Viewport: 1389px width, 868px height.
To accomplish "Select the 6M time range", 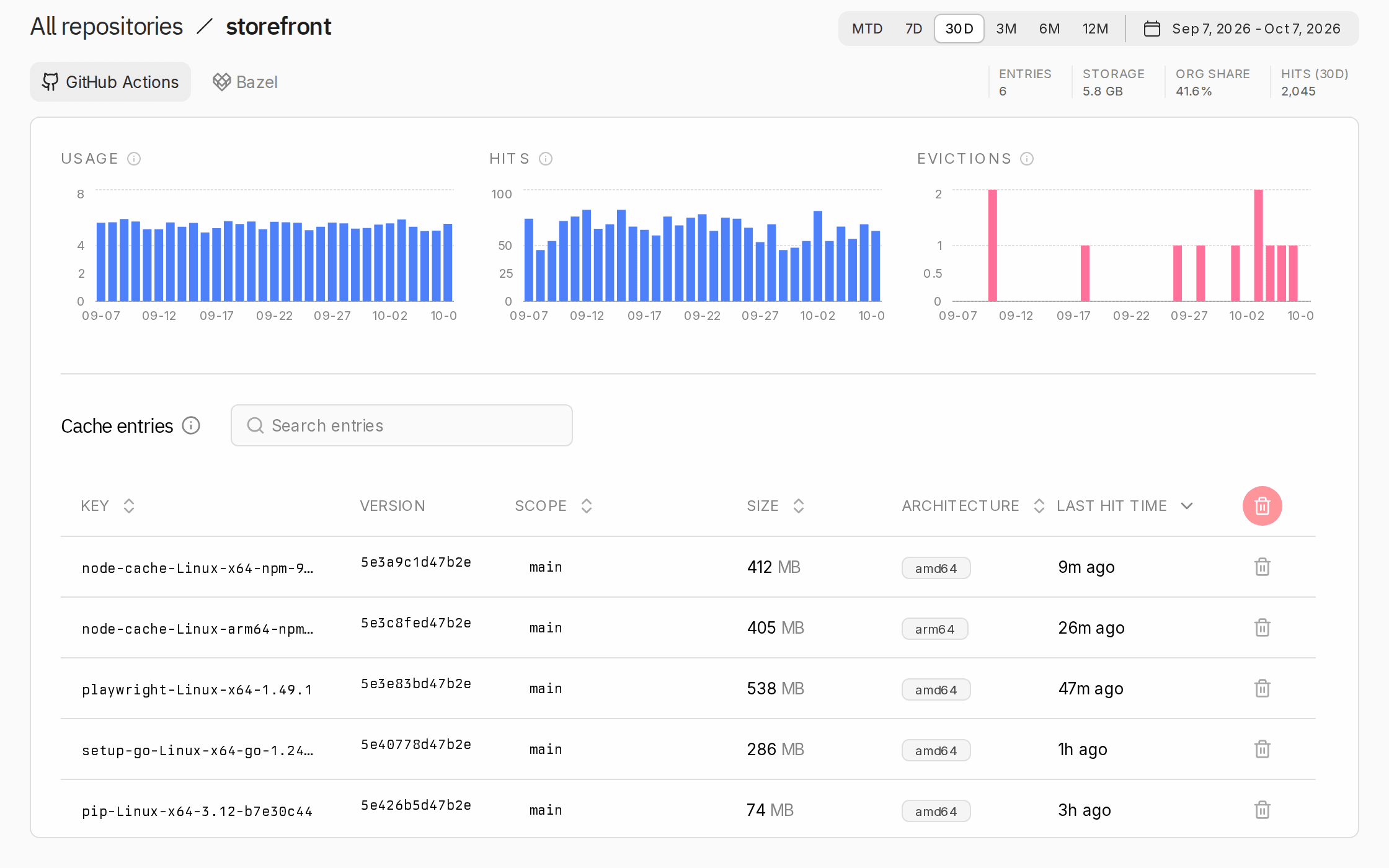I will tap(1050, 29).
